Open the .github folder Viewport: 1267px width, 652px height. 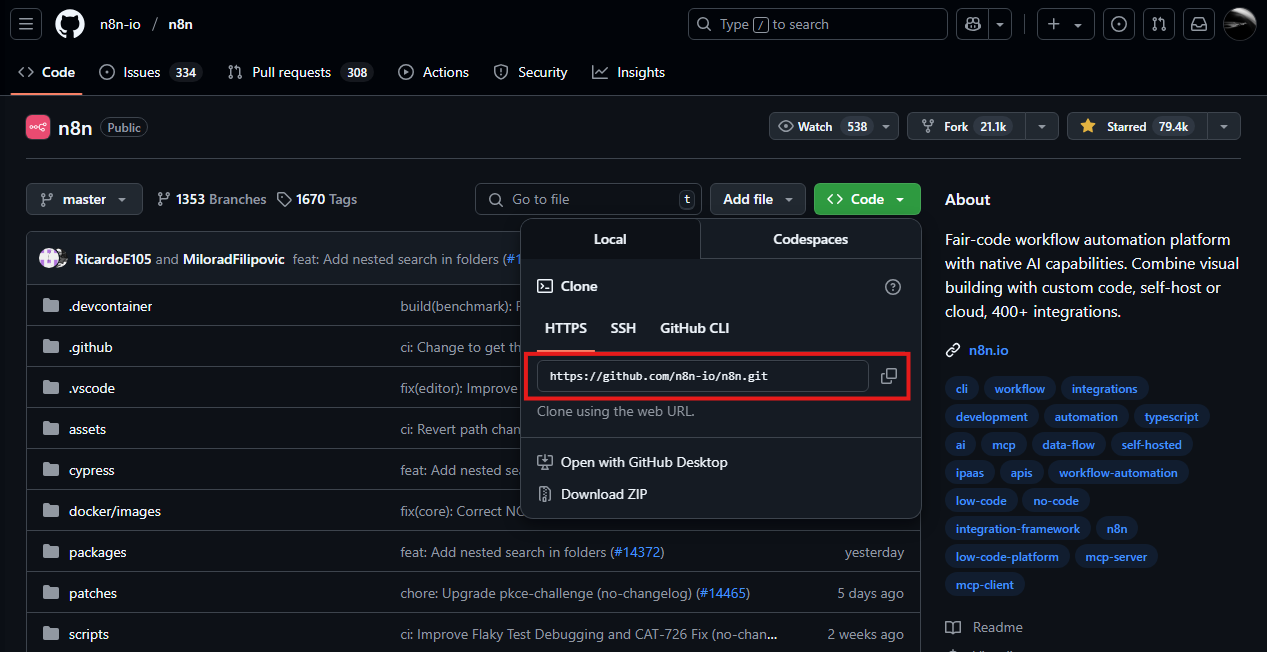(x=91, y=347)
